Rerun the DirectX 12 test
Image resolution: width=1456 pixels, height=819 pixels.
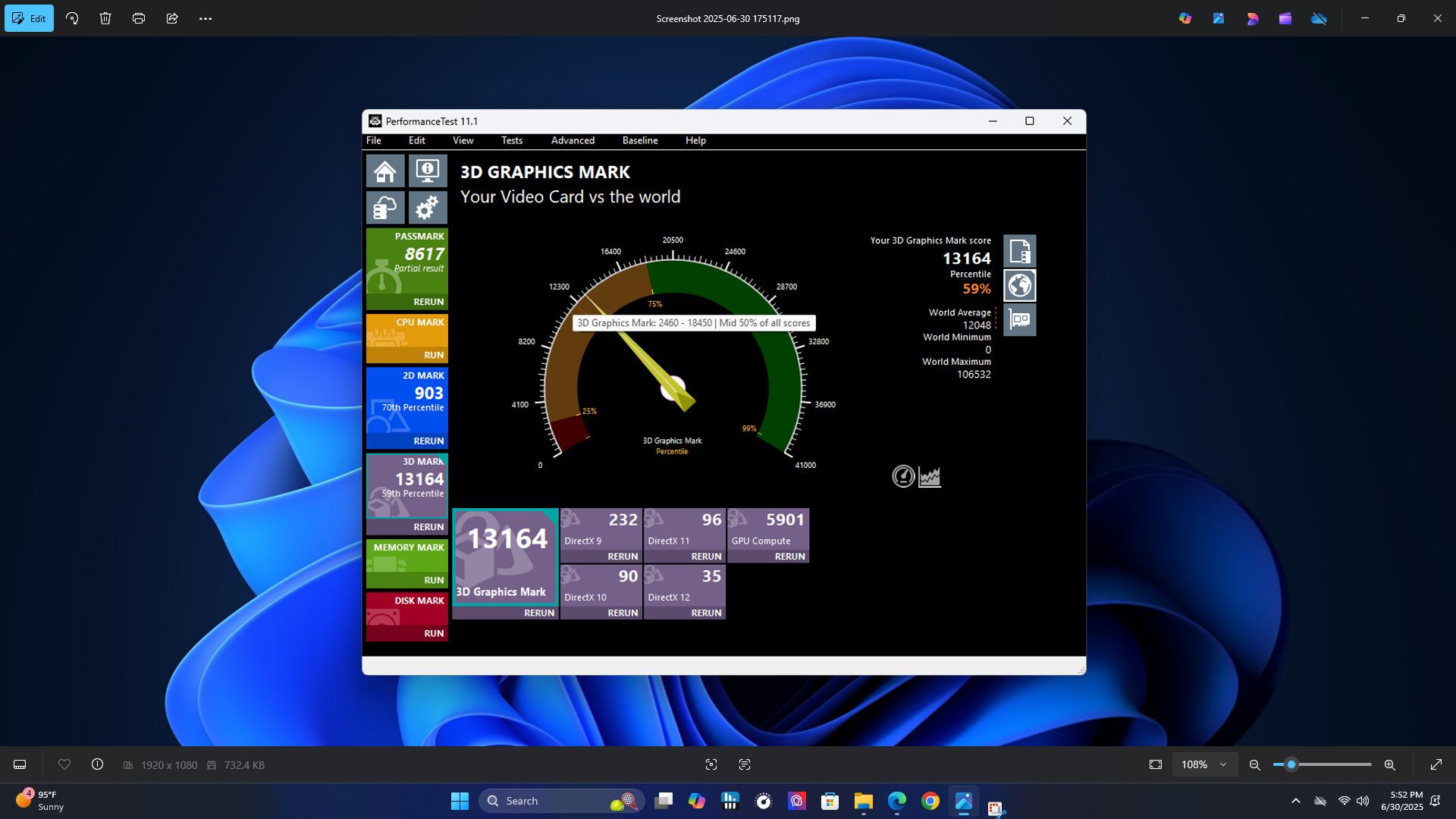(706, 613)
